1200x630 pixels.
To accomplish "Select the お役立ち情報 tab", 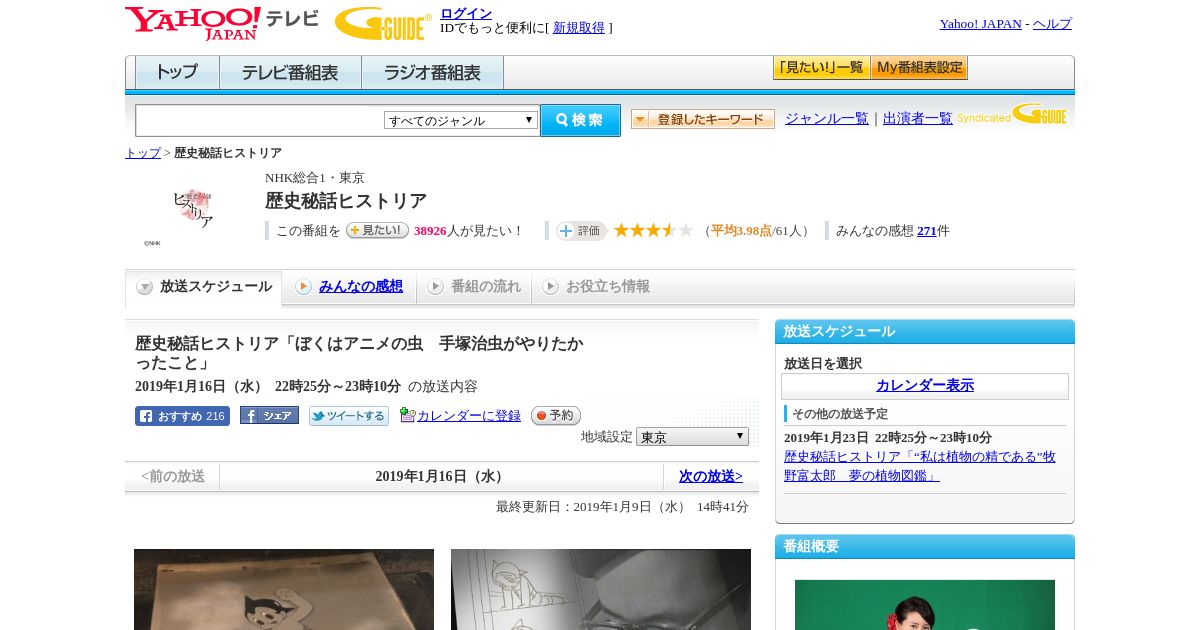I will 596,287.
